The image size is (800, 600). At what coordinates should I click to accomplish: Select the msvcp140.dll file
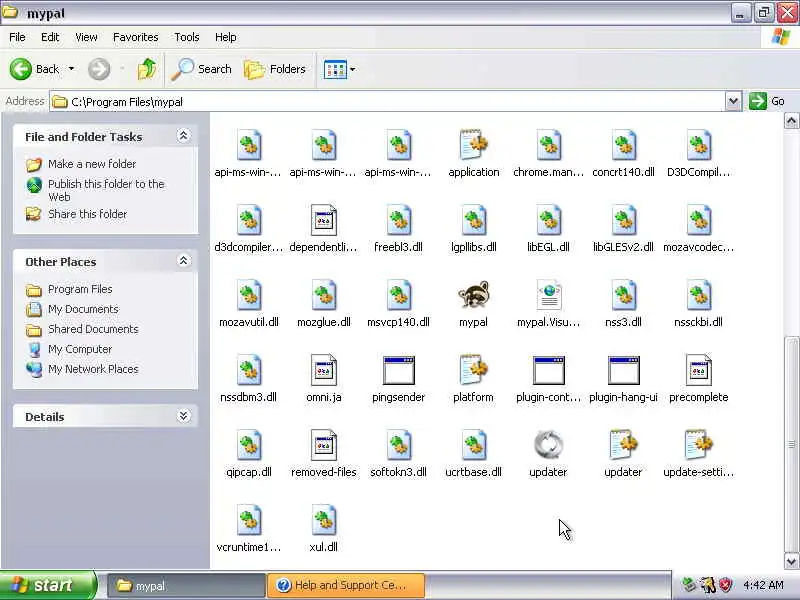[398, 294]
